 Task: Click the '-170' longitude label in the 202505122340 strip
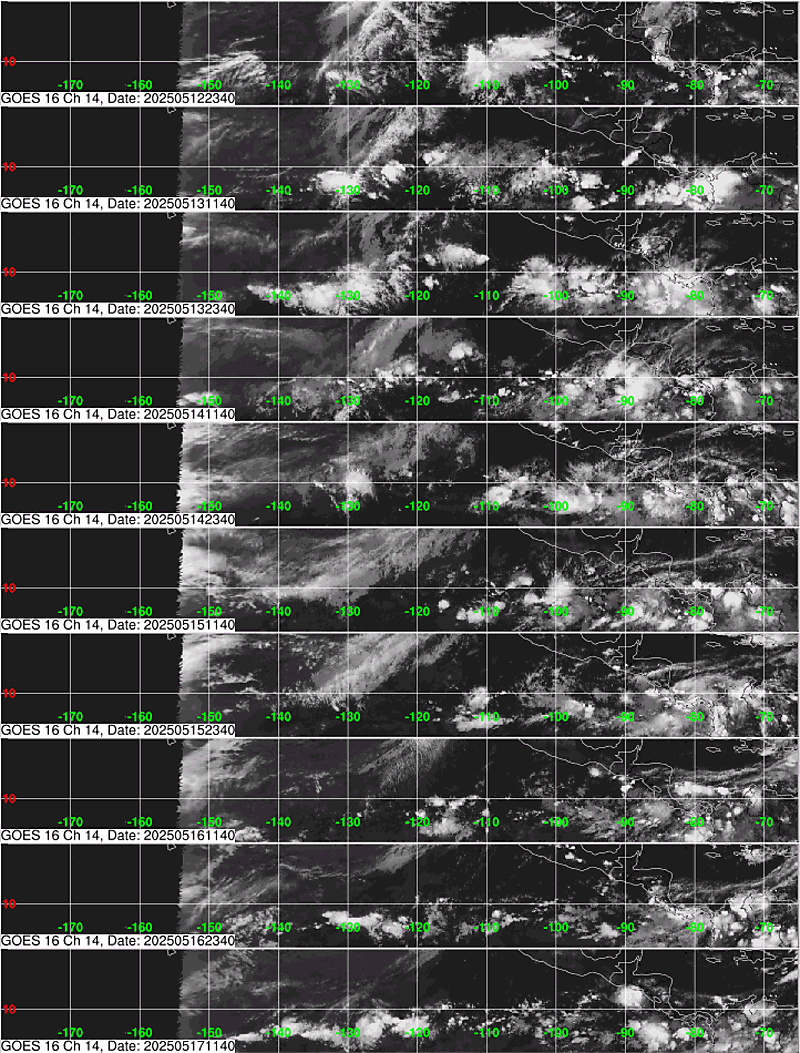71,85
